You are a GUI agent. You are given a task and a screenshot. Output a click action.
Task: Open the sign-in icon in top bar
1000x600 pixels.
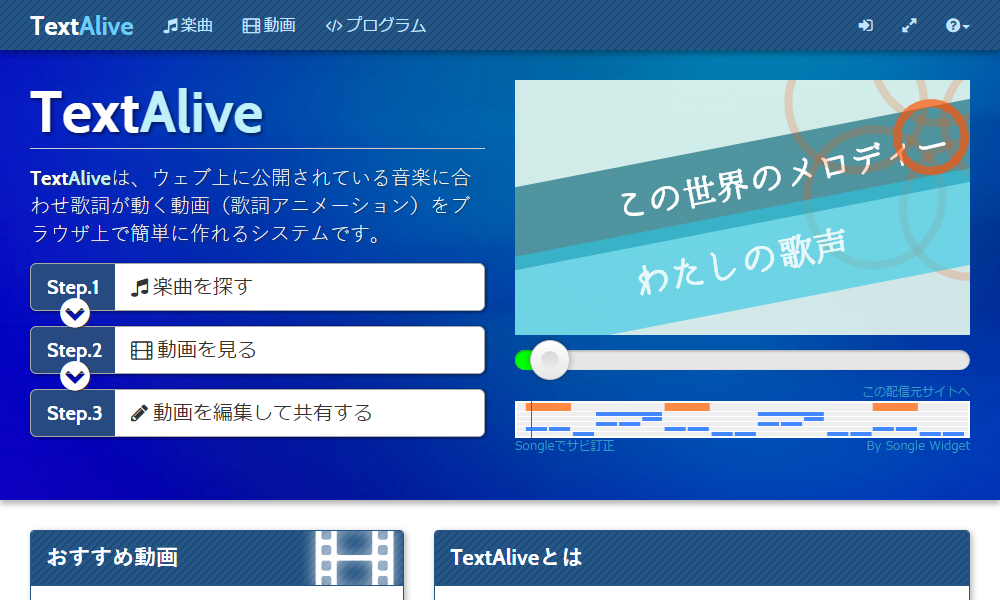point(865,25)
